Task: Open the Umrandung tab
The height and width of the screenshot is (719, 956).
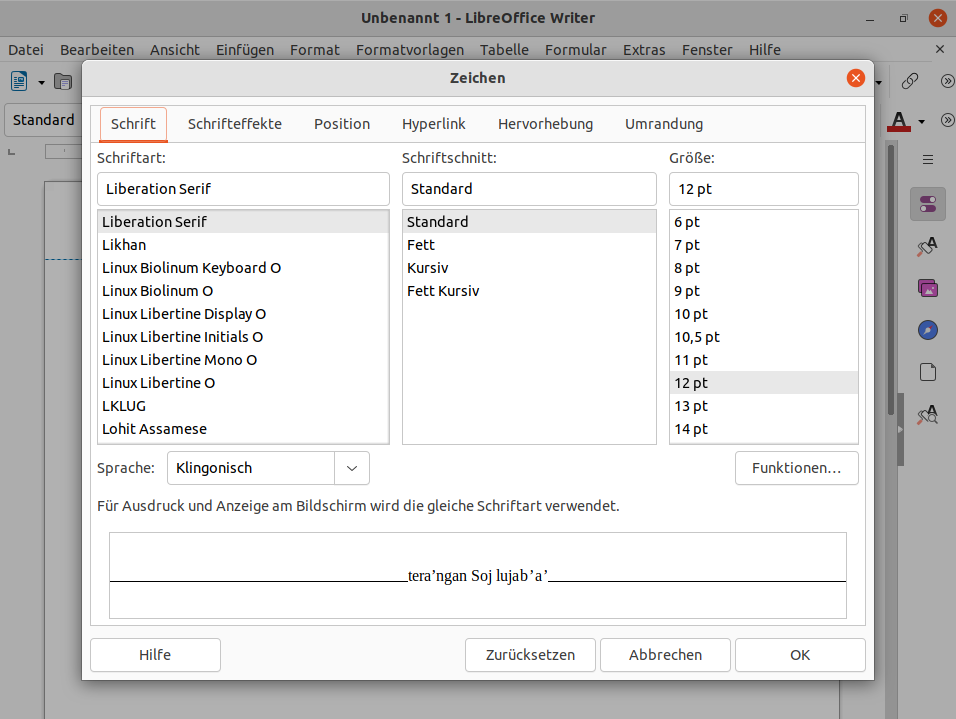Action: click(664, 124)
